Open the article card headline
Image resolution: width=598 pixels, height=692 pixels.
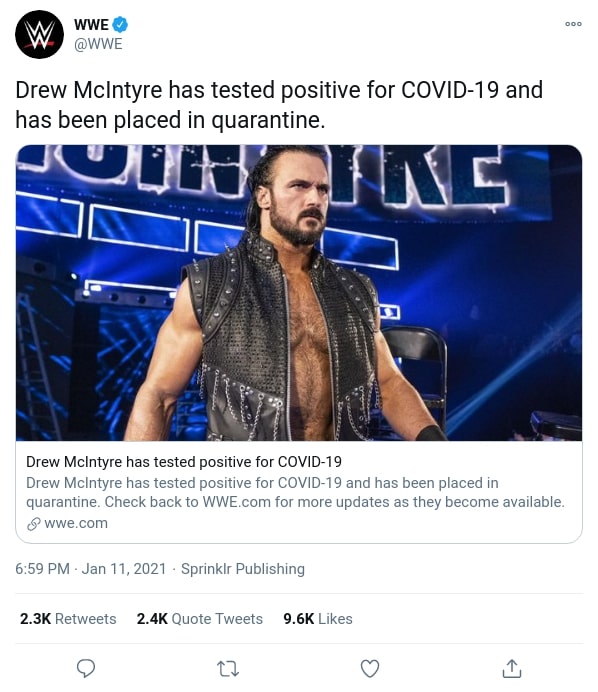click(x=184, y=462)
